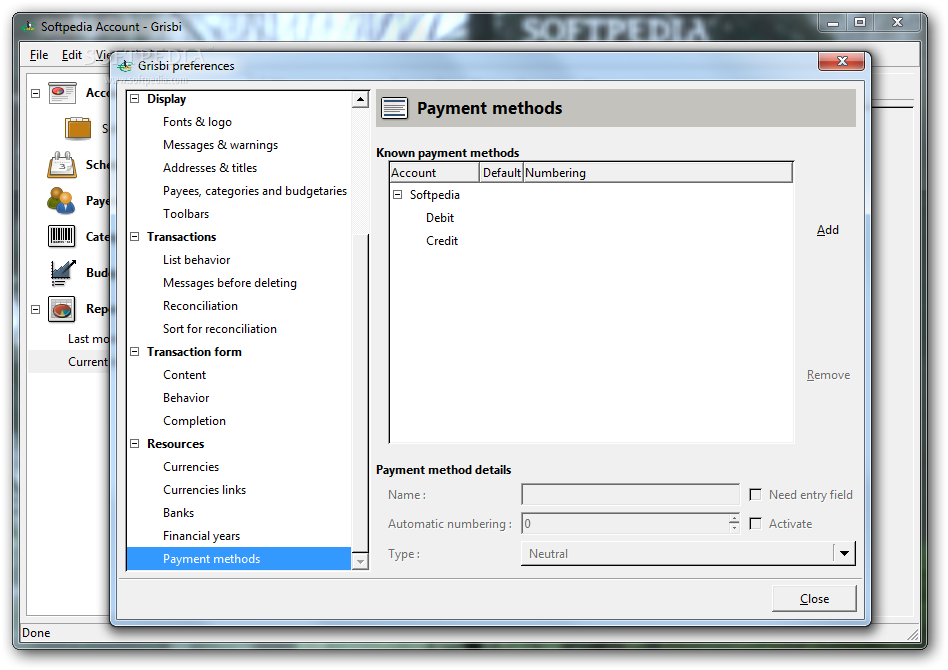Collapse the Accounts node in main window sidebar

click(36, 93)
